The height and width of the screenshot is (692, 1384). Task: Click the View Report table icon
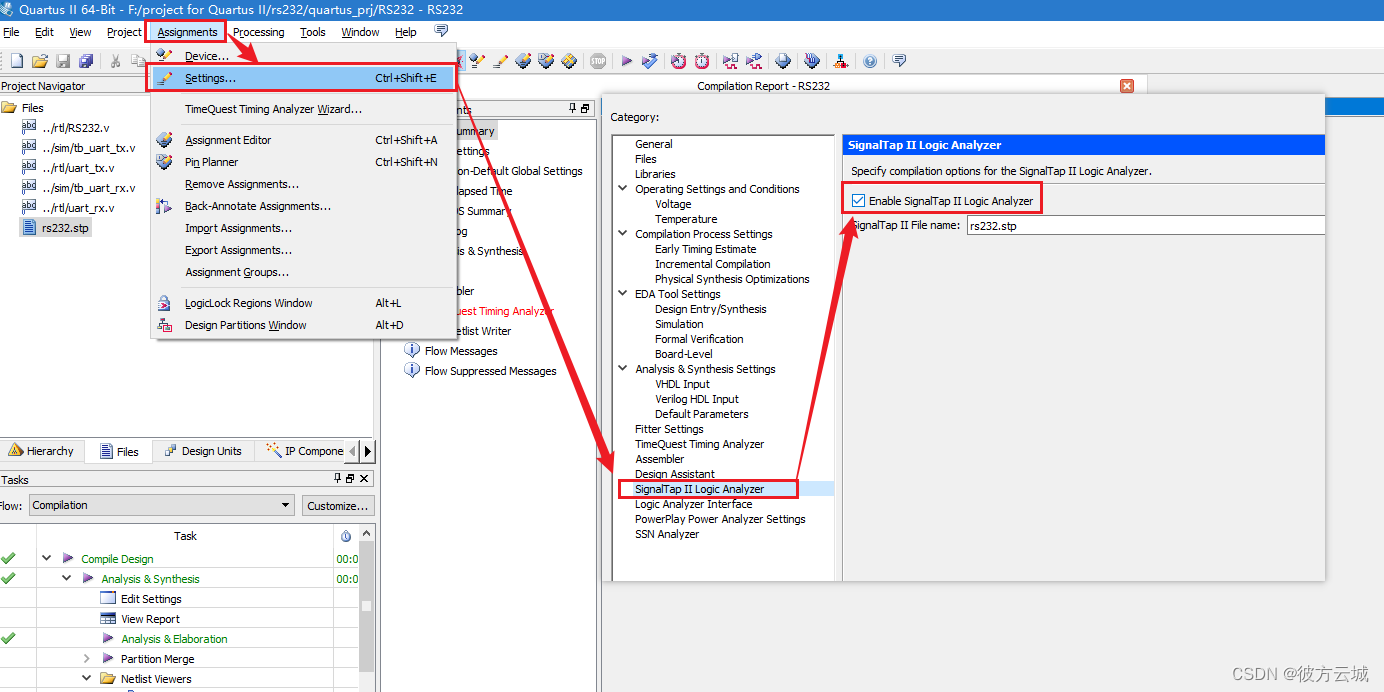108,618
